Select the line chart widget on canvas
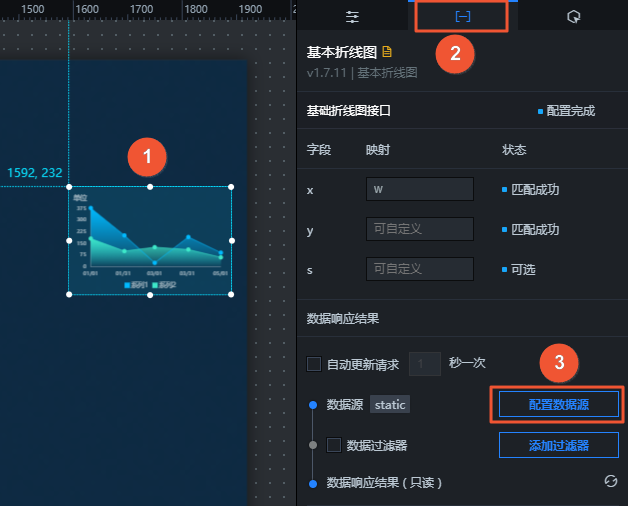Viewport: 628px width, 506px height. pos(150,240)
